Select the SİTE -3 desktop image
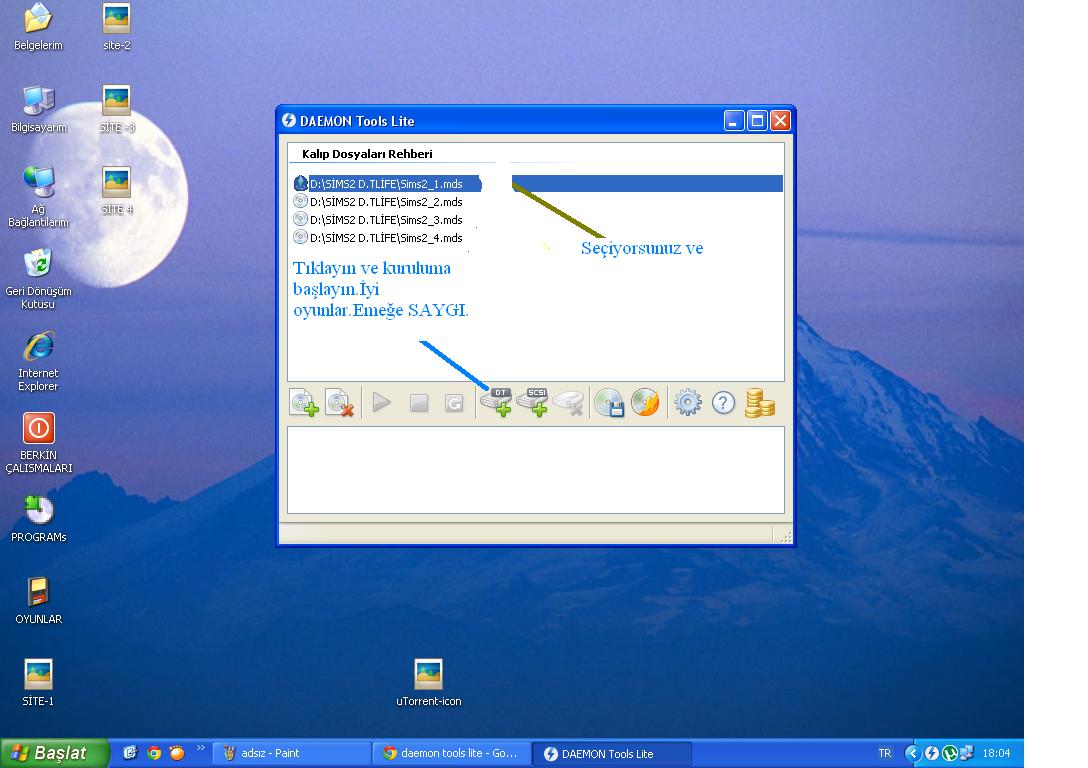The image size is (1088, 768). 117,110
